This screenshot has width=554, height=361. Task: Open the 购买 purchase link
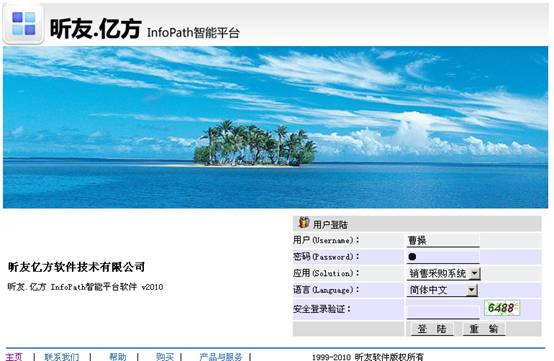click(165, 357)
